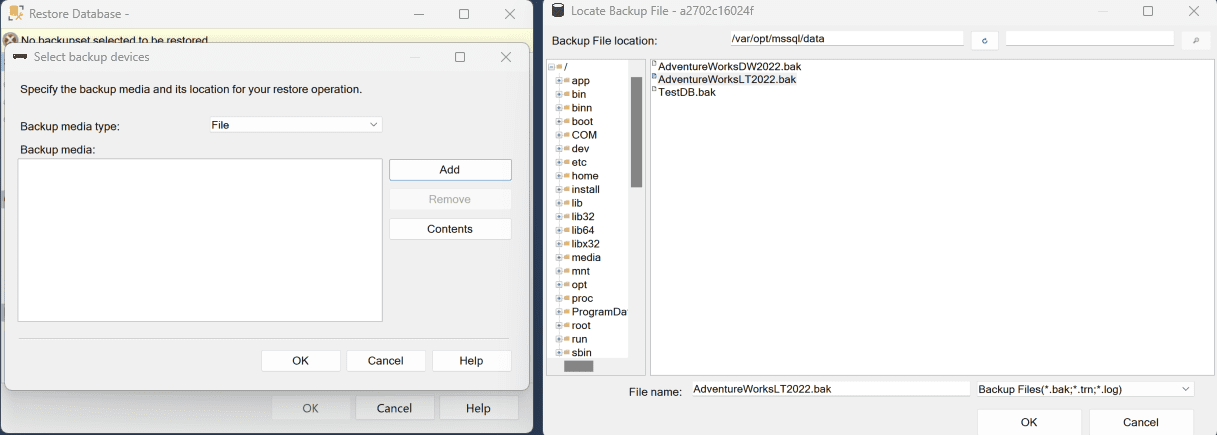Image resolution: width=1217 pixels, height=435 pixels.
Task: Click the media folder icon in tree
Action: click(566, 258)
